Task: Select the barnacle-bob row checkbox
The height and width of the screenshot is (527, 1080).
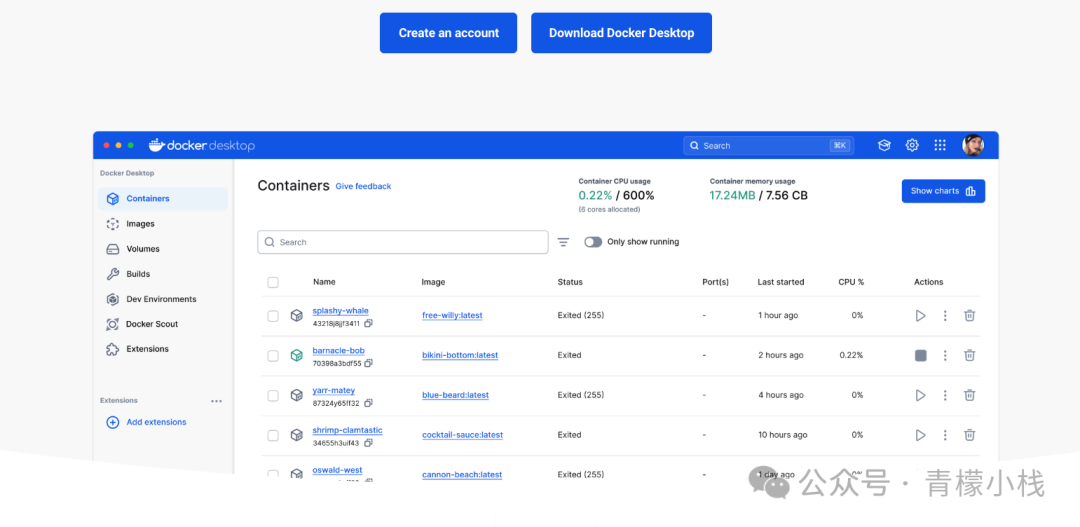Action: (x=273, y=356)
